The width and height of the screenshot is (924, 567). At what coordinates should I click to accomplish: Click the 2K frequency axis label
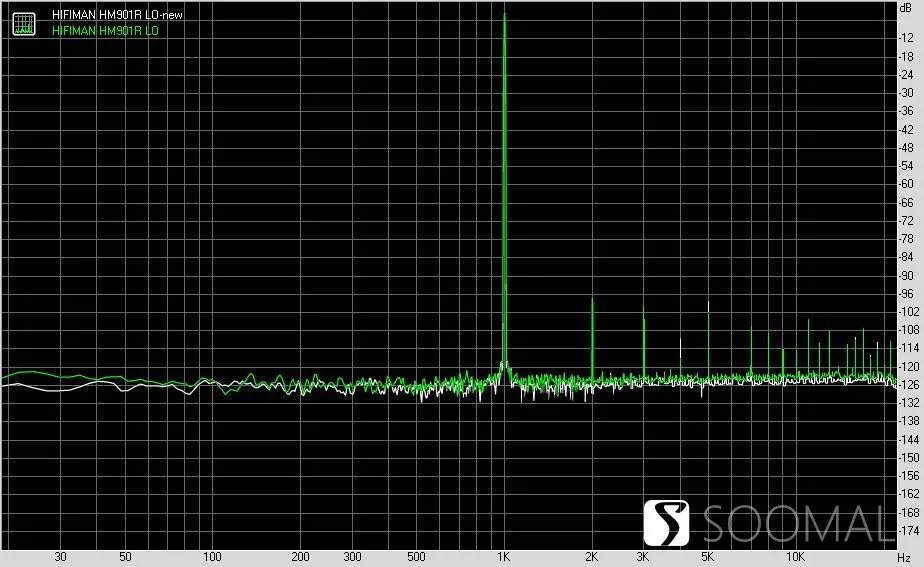592,556
